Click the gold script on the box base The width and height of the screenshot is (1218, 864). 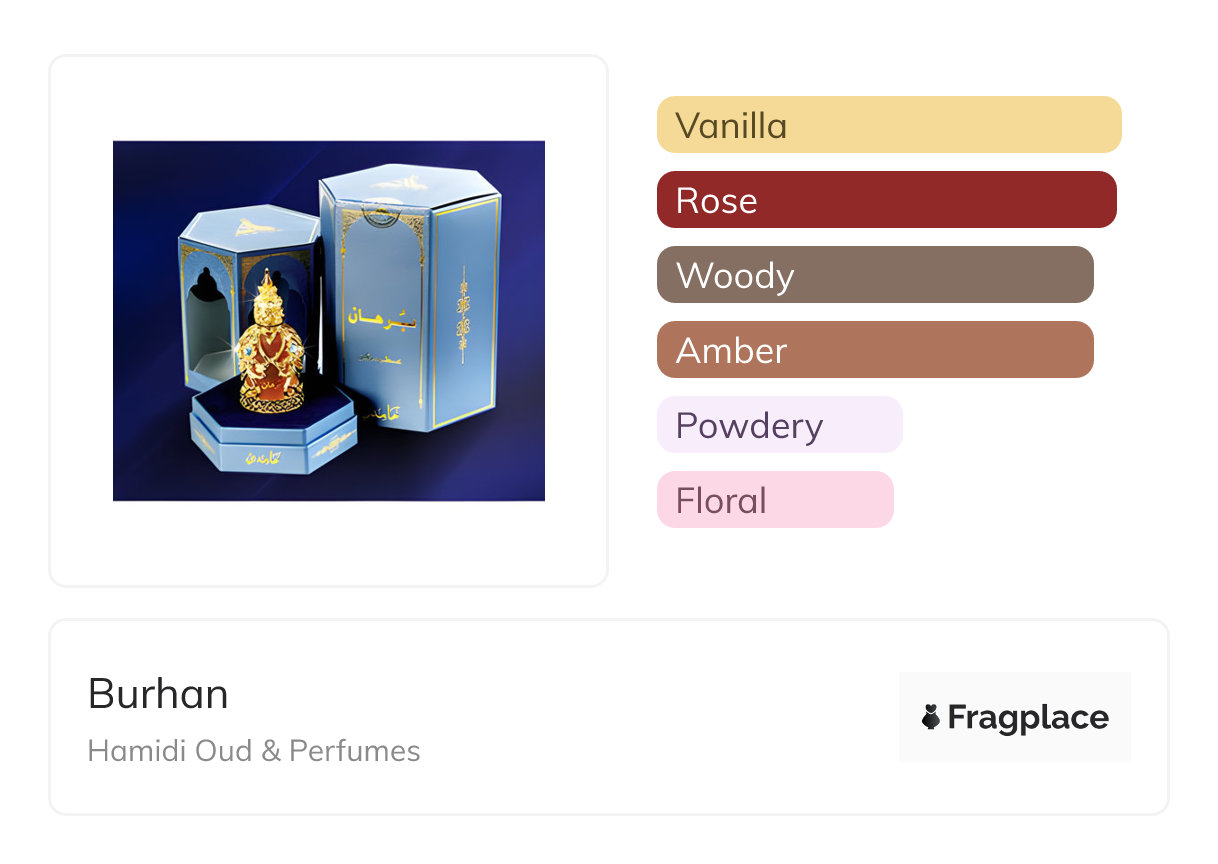point(262,457)
